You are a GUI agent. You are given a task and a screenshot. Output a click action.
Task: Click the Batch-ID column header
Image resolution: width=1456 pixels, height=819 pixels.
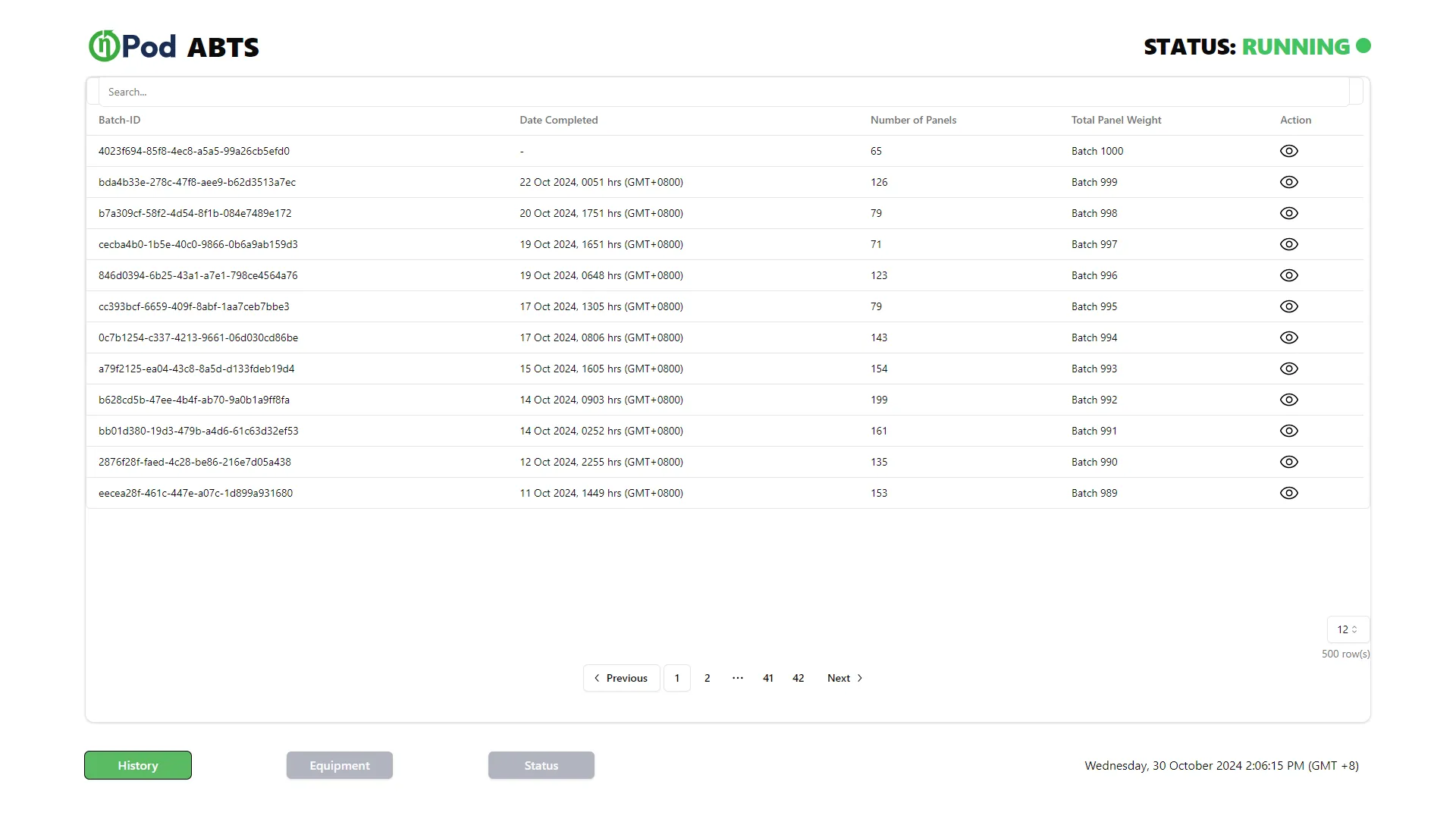pyautogui.click(x=119, y=120)
